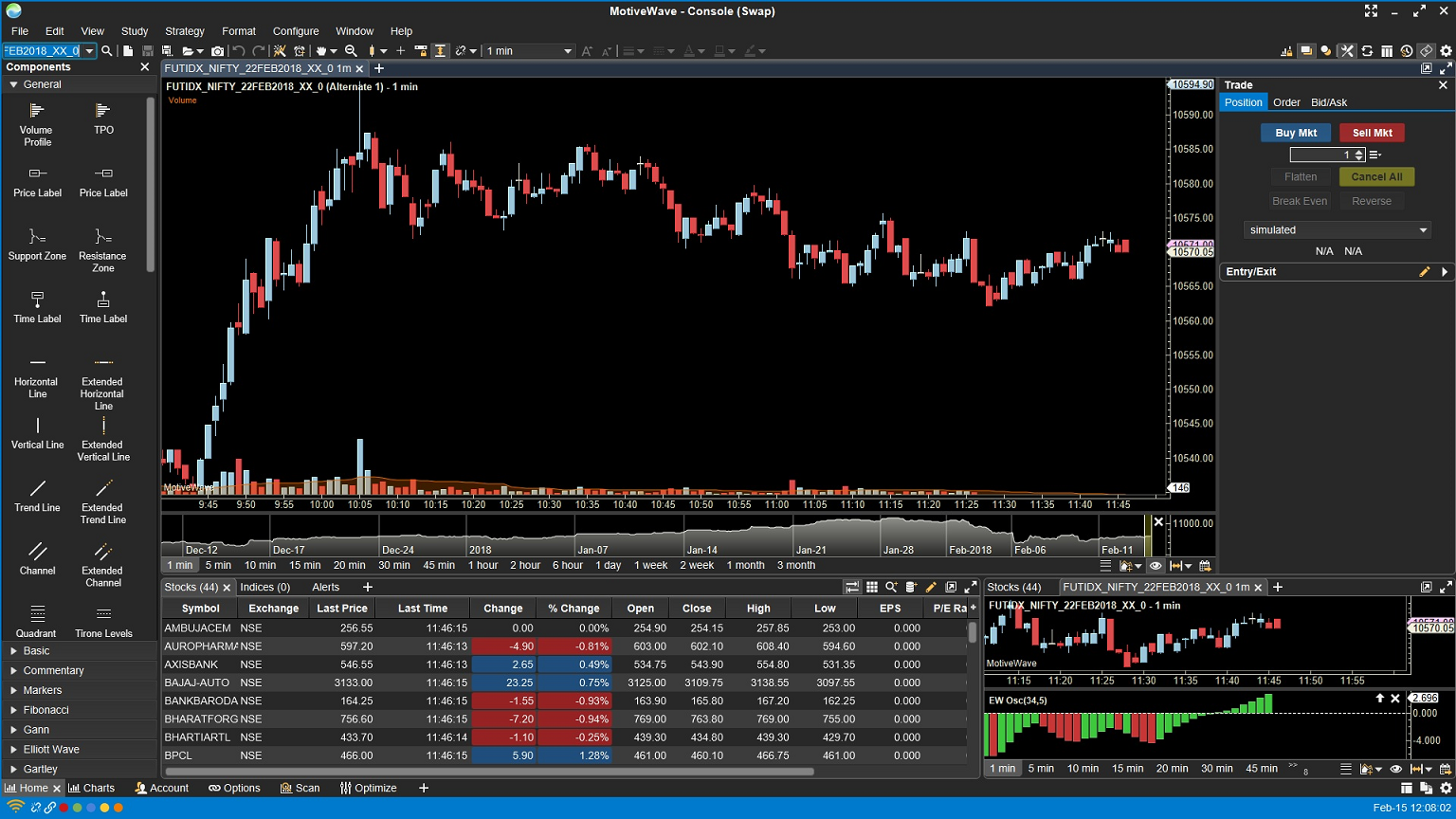Viewport: 1456px width, 819px height.
Task: Select the Volume Profile component
Action: (37, 124)
